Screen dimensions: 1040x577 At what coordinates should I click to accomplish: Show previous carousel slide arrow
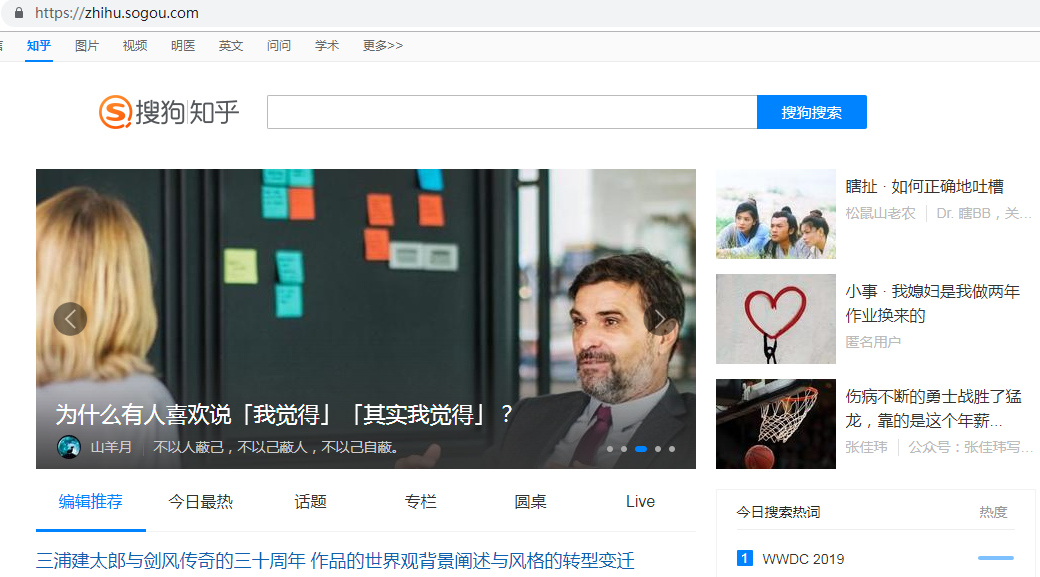point(70,319)
